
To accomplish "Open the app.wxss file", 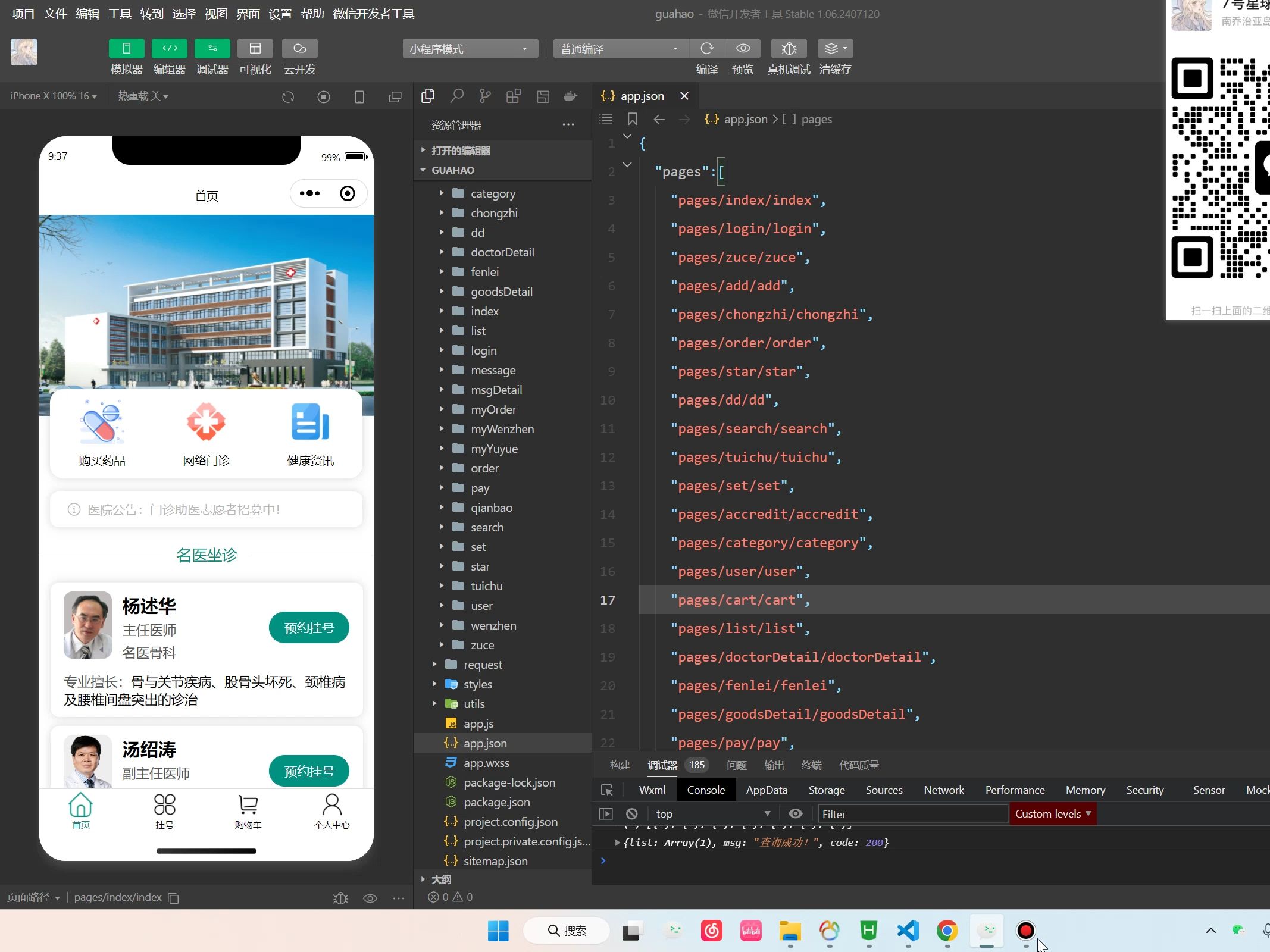I will (x=503, y=763).
